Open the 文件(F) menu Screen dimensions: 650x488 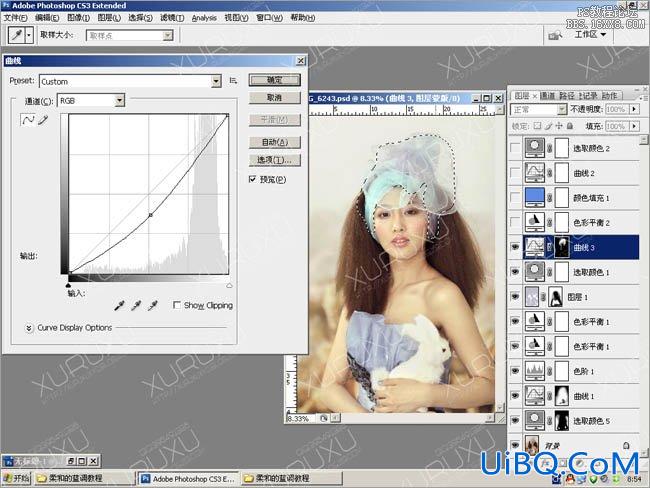point(15,18)
